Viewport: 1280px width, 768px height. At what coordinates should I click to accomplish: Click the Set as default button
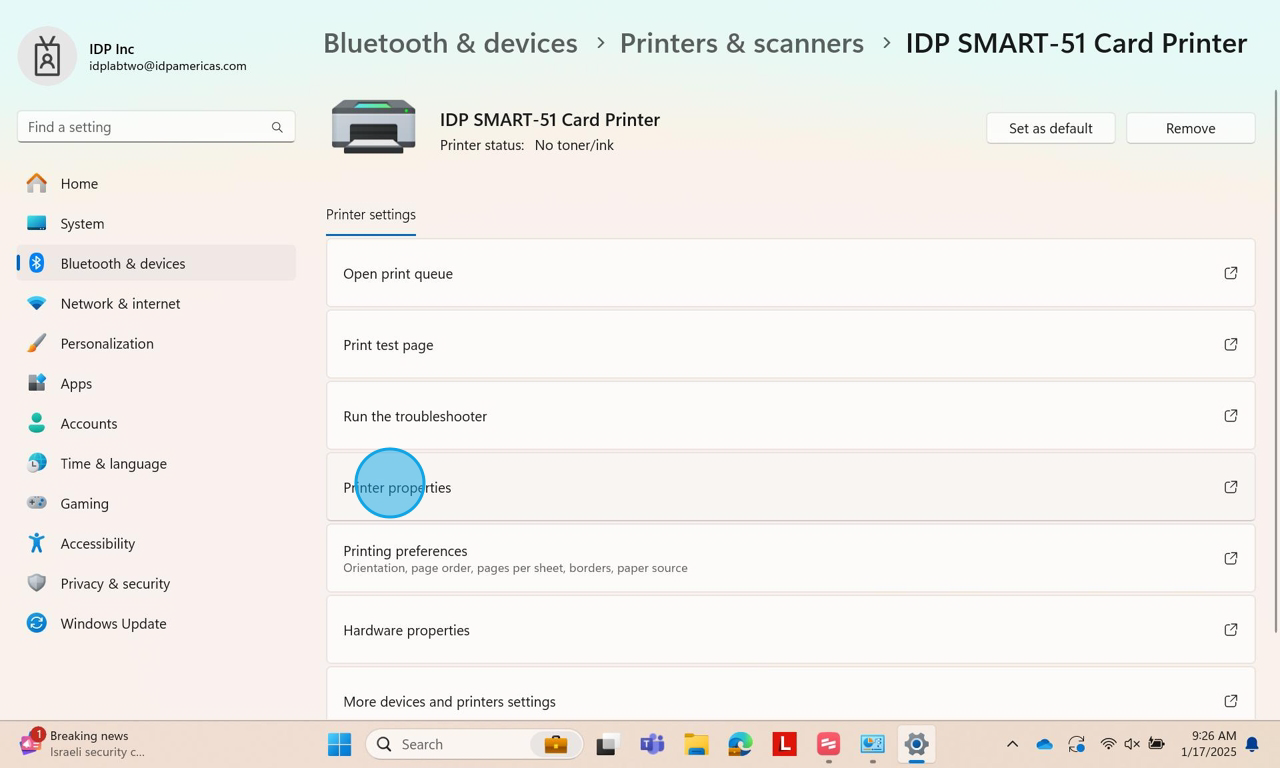(1050, 128)
